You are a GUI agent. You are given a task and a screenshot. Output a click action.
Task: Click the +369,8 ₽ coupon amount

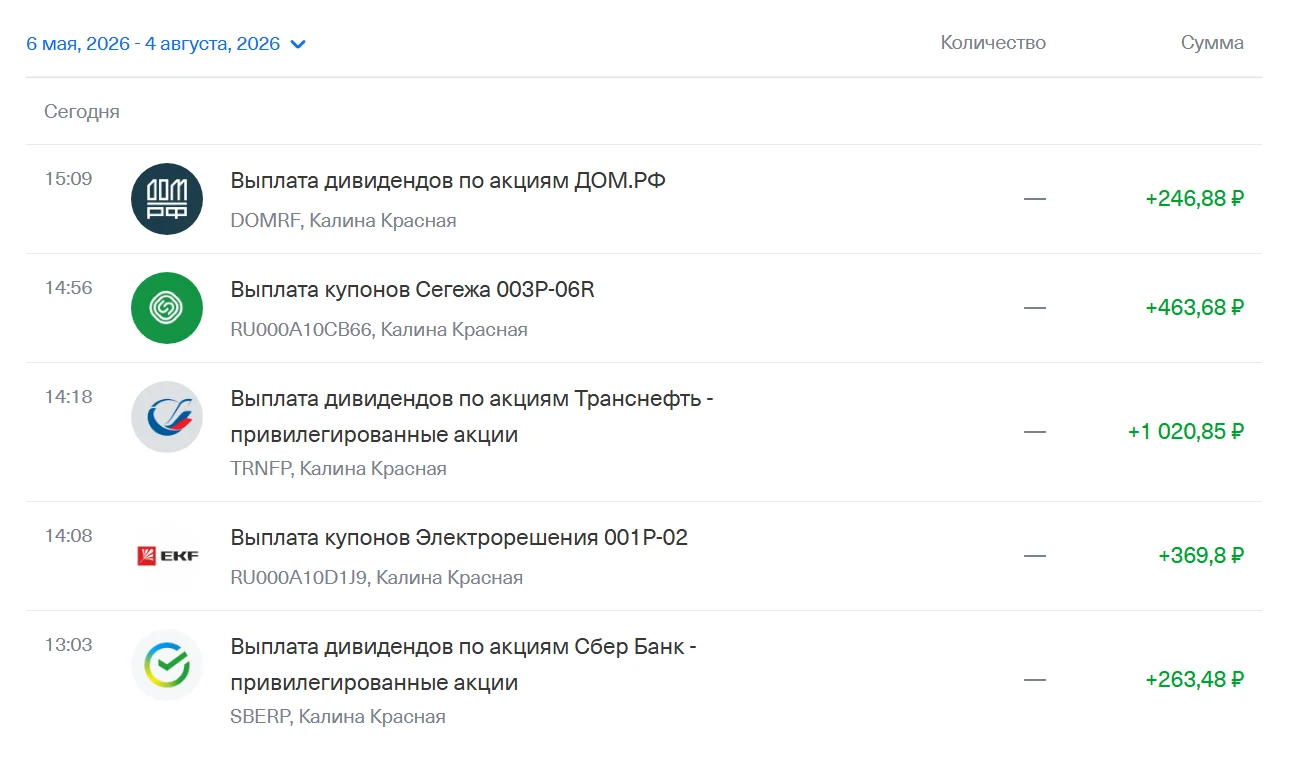tap(1201, 556)
